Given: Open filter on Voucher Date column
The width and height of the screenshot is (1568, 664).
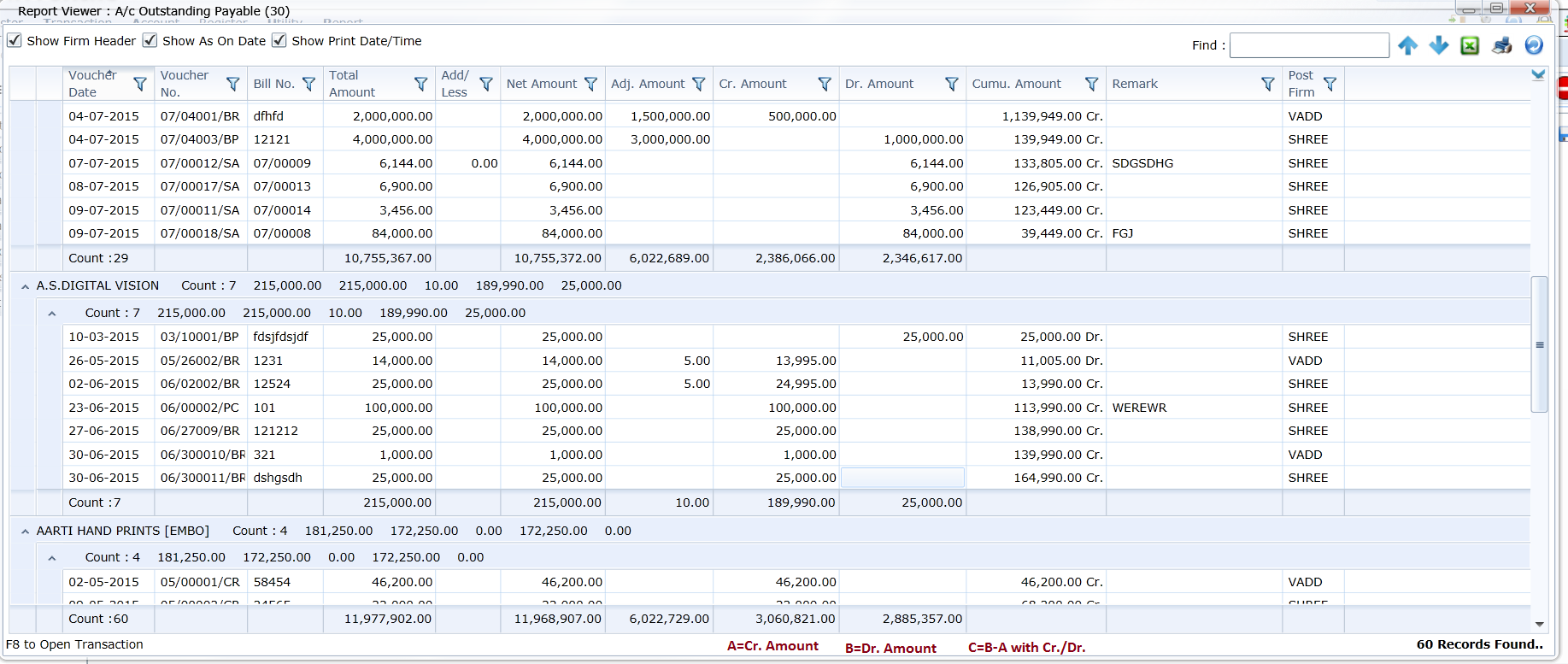Looking at the screenshot, I should 140,84.
